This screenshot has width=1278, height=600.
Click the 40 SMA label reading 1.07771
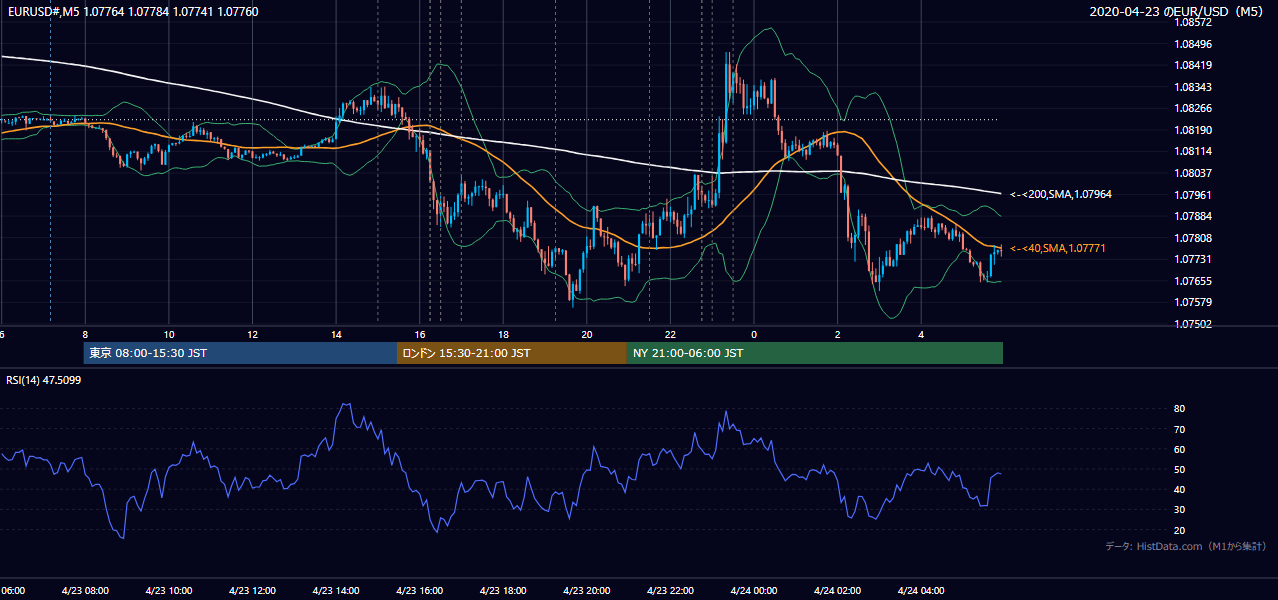1058,248
